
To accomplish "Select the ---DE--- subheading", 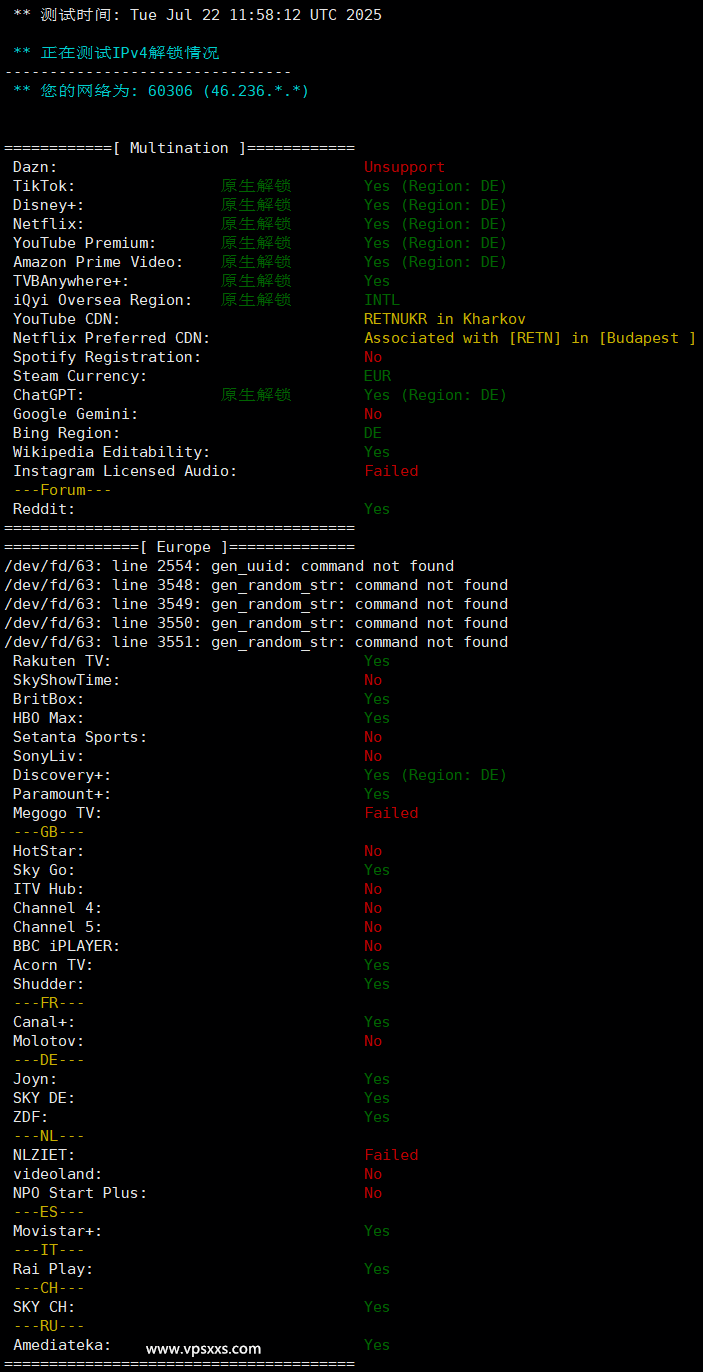I will coord(49,1060).
